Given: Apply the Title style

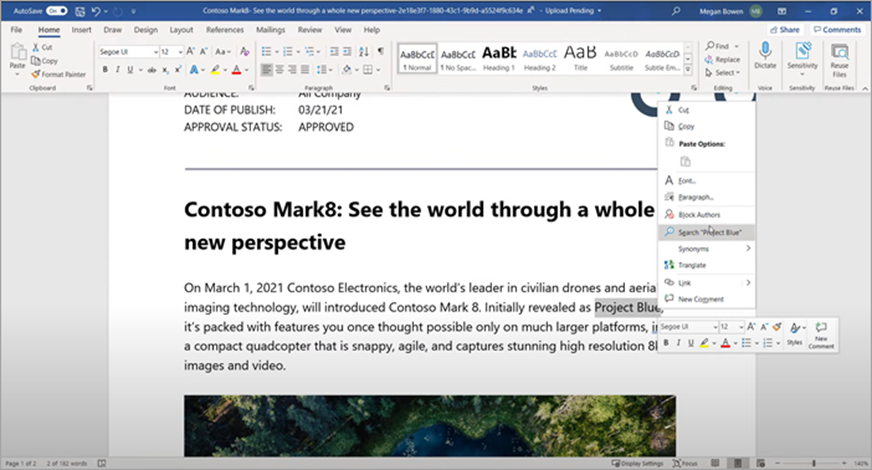Looking at the screenshot, I should tap(580, 58).
